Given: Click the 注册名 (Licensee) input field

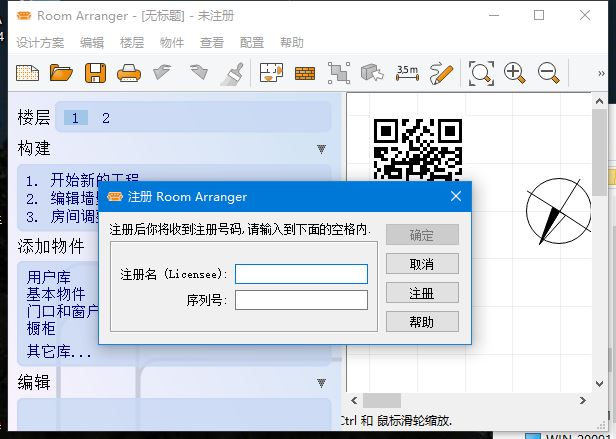Looking at the screenshot, I should 301,274.
